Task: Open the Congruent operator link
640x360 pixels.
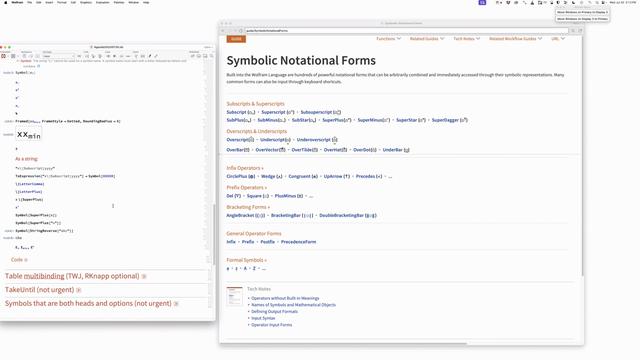Action: 303,176
